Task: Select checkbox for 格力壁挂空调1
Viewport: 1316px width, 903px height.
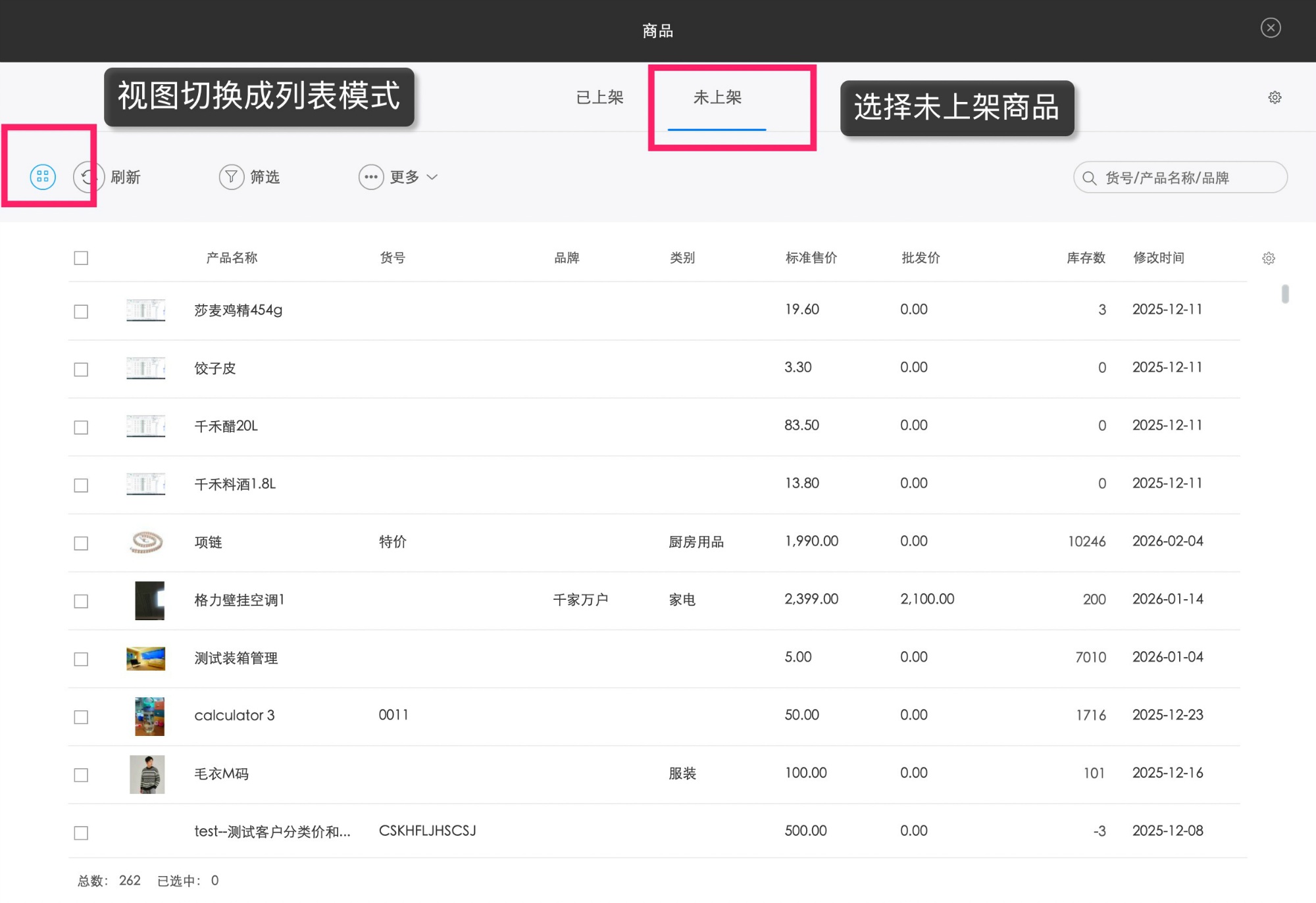Action: (81, 601)
